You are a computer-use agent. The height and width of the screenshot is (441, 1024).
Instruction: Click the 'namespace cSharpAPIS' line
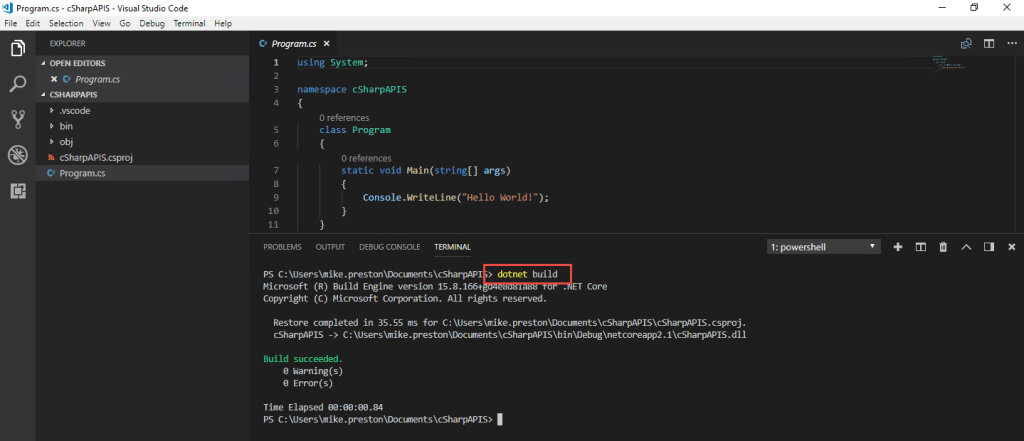(x=352, y=90)
